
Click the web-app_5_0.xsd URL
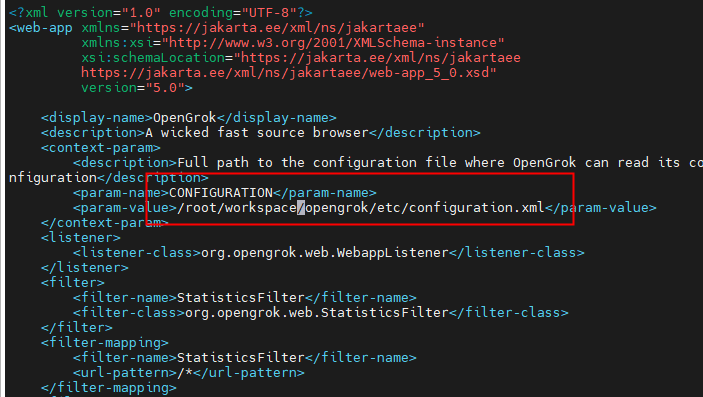(289, 73)
